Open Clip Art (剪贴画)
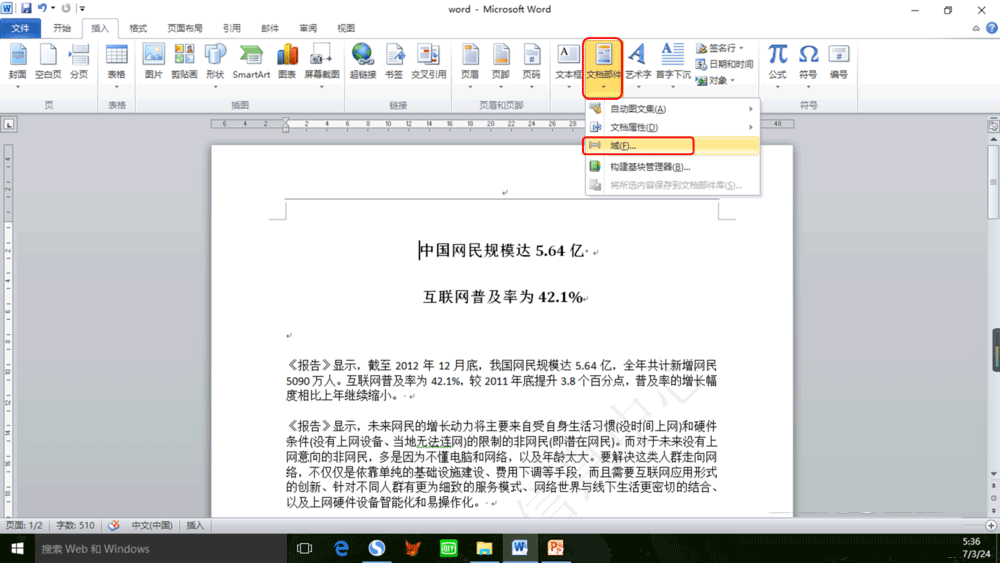The width and height of the screenshot is (1000, 563). click(x=184, y=62)
